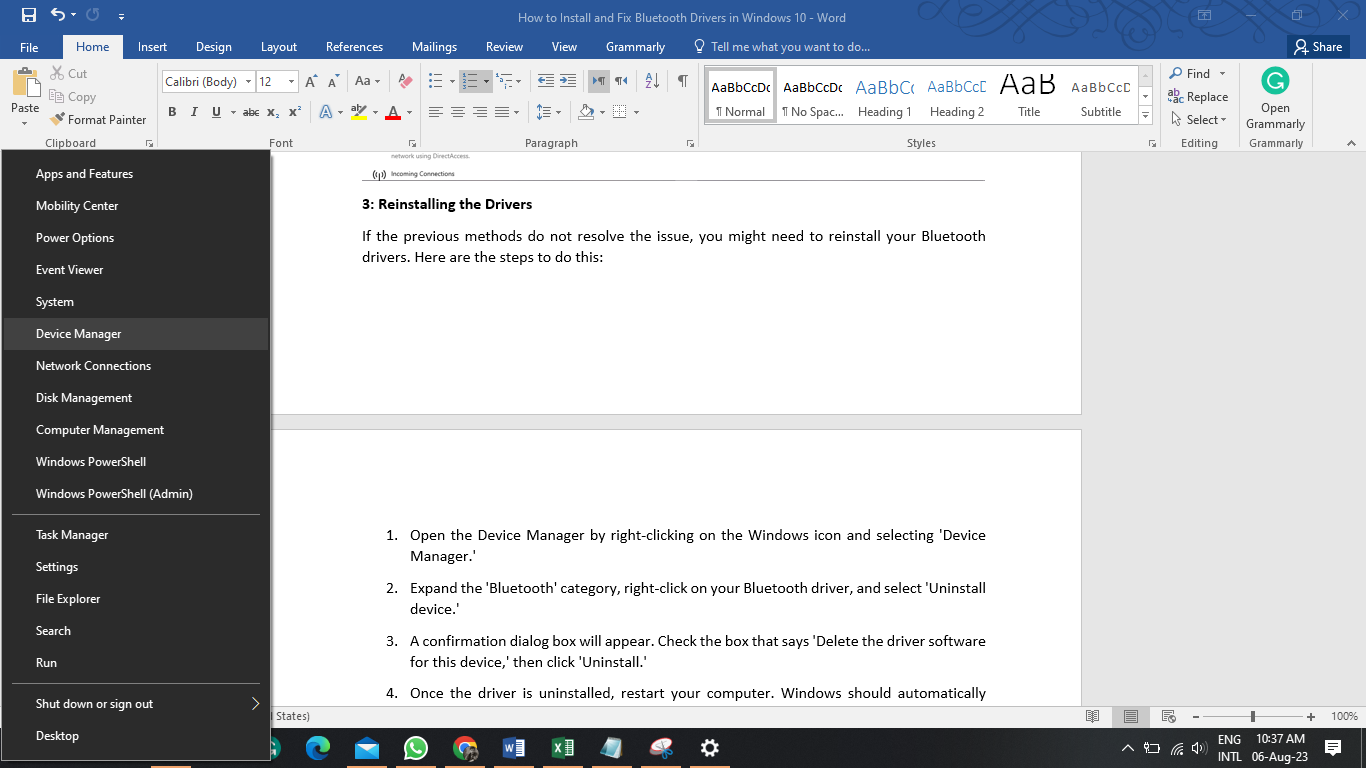Decrease the paragraph indent
This screenshot has height=768, width=1366.
tap(545, 81)
